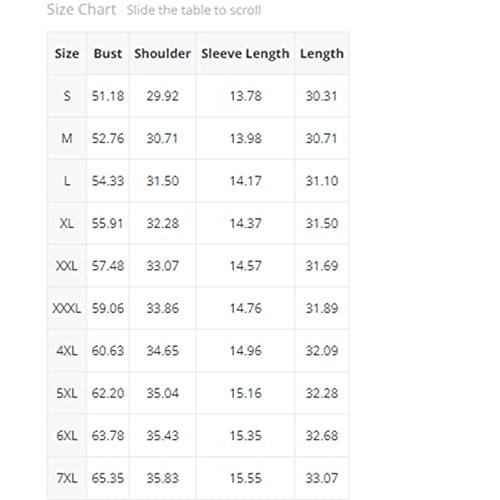The height and width of the screenshot is (500, 500).
Task: Click the Size column header
Action: pos(67,53)
